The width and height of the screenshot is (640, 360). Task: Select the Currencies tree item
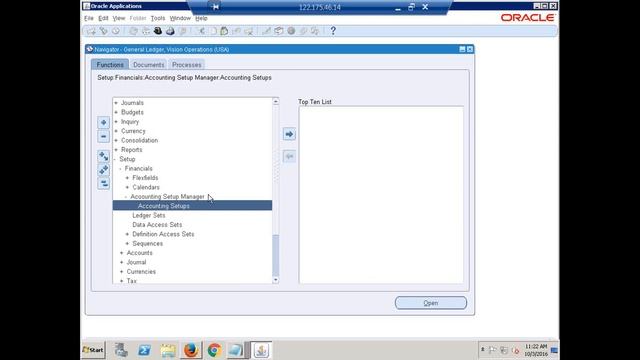pyautogui.click(x=141, y=272)
